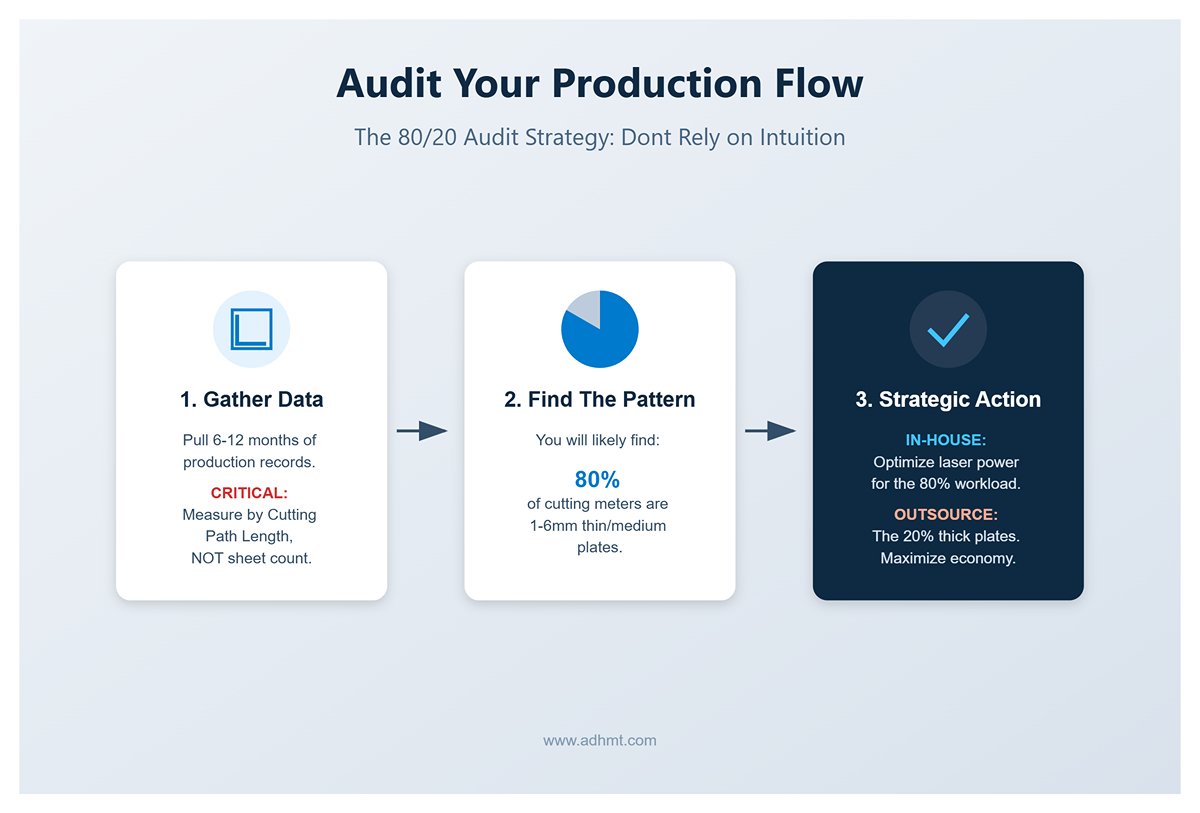Select the Audit Your Production Flow title

click(x=600, y=84)
